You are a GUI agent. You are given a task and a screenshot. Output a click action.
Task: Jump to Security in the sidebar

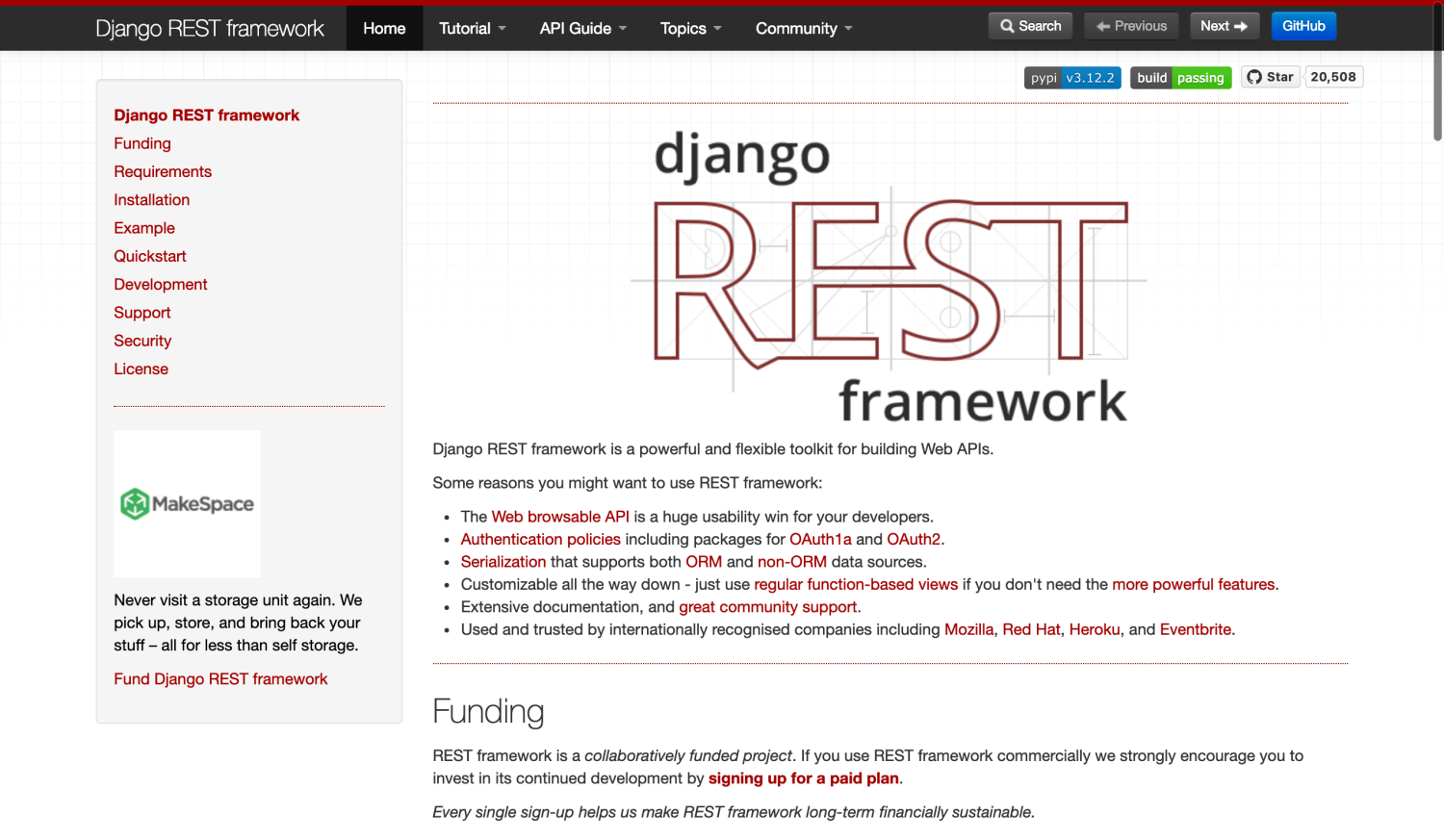[x=142, y=341]
